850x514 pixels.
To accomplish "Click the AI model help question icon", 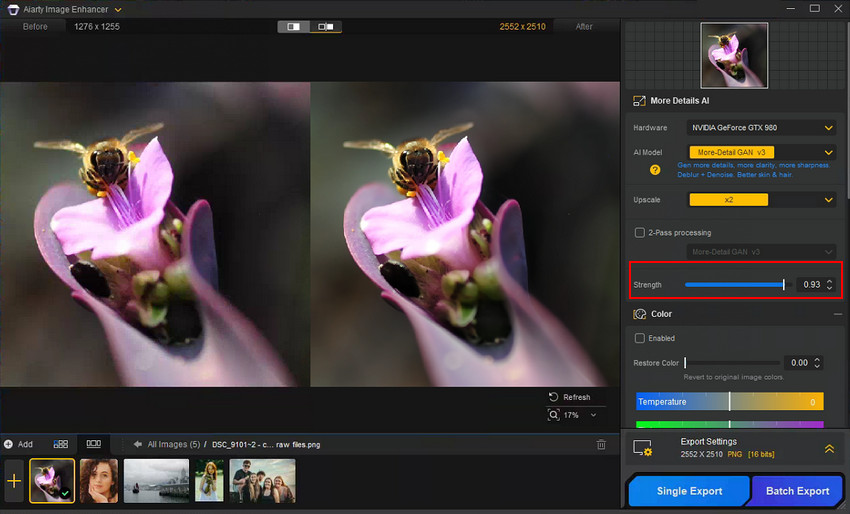I will (655, 170).
